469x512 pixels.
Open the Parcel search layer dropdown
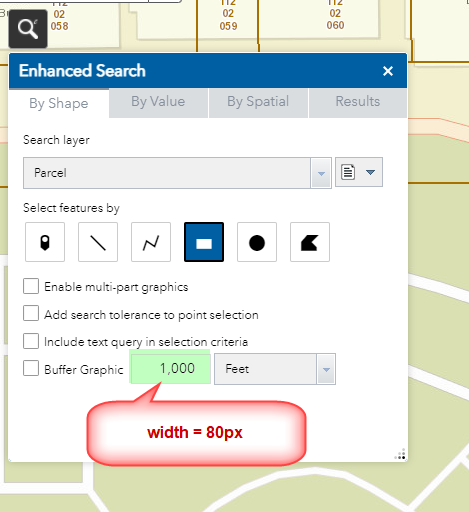pos(177,173)
